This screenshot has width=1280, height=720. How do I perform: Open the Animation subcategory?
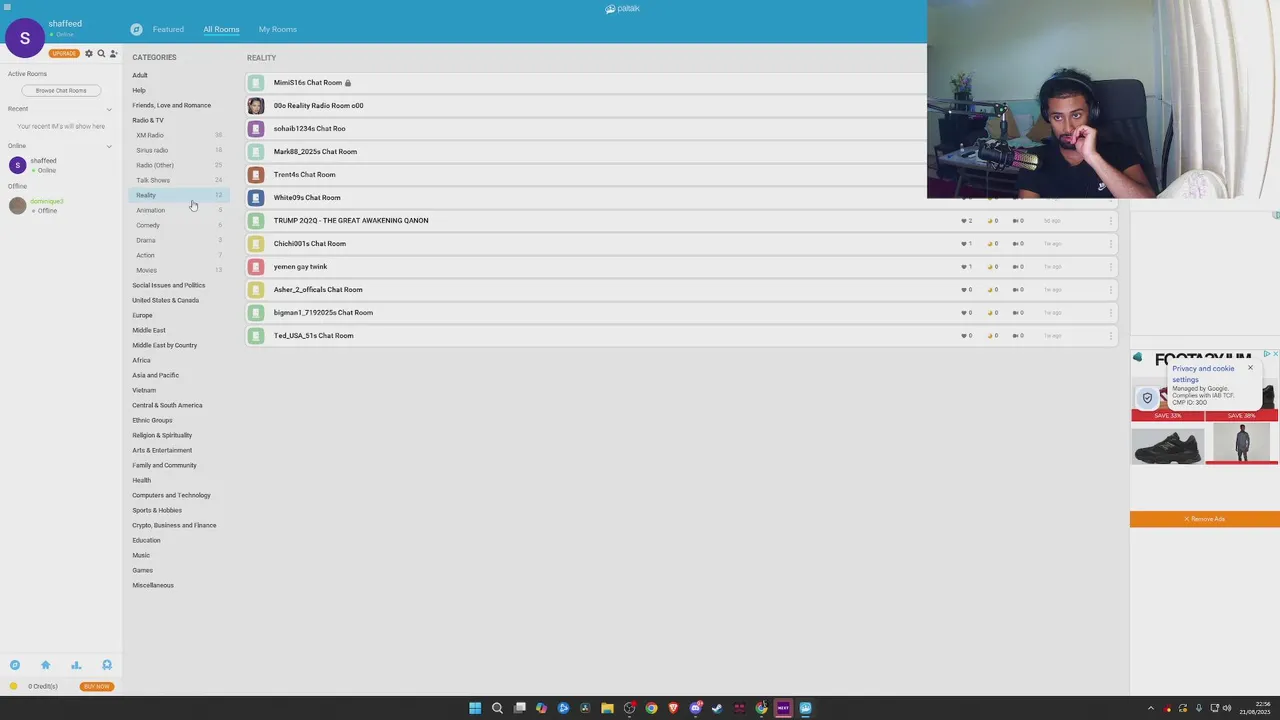(x=151, y=210)
